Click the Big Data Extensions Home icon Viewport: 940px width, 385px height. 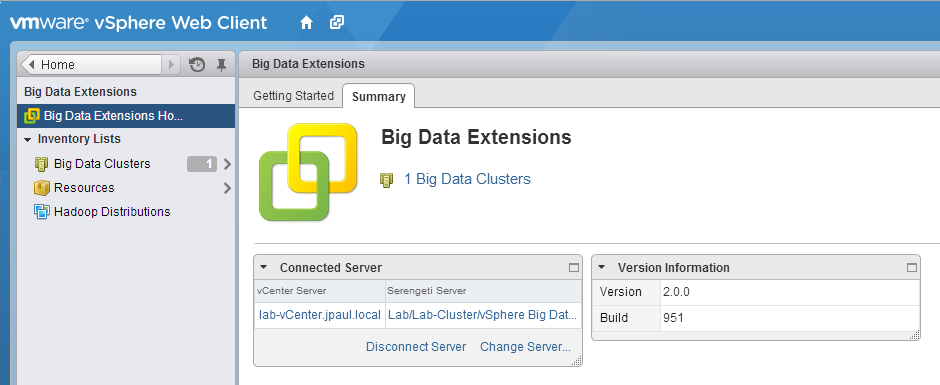click(32, 116)
